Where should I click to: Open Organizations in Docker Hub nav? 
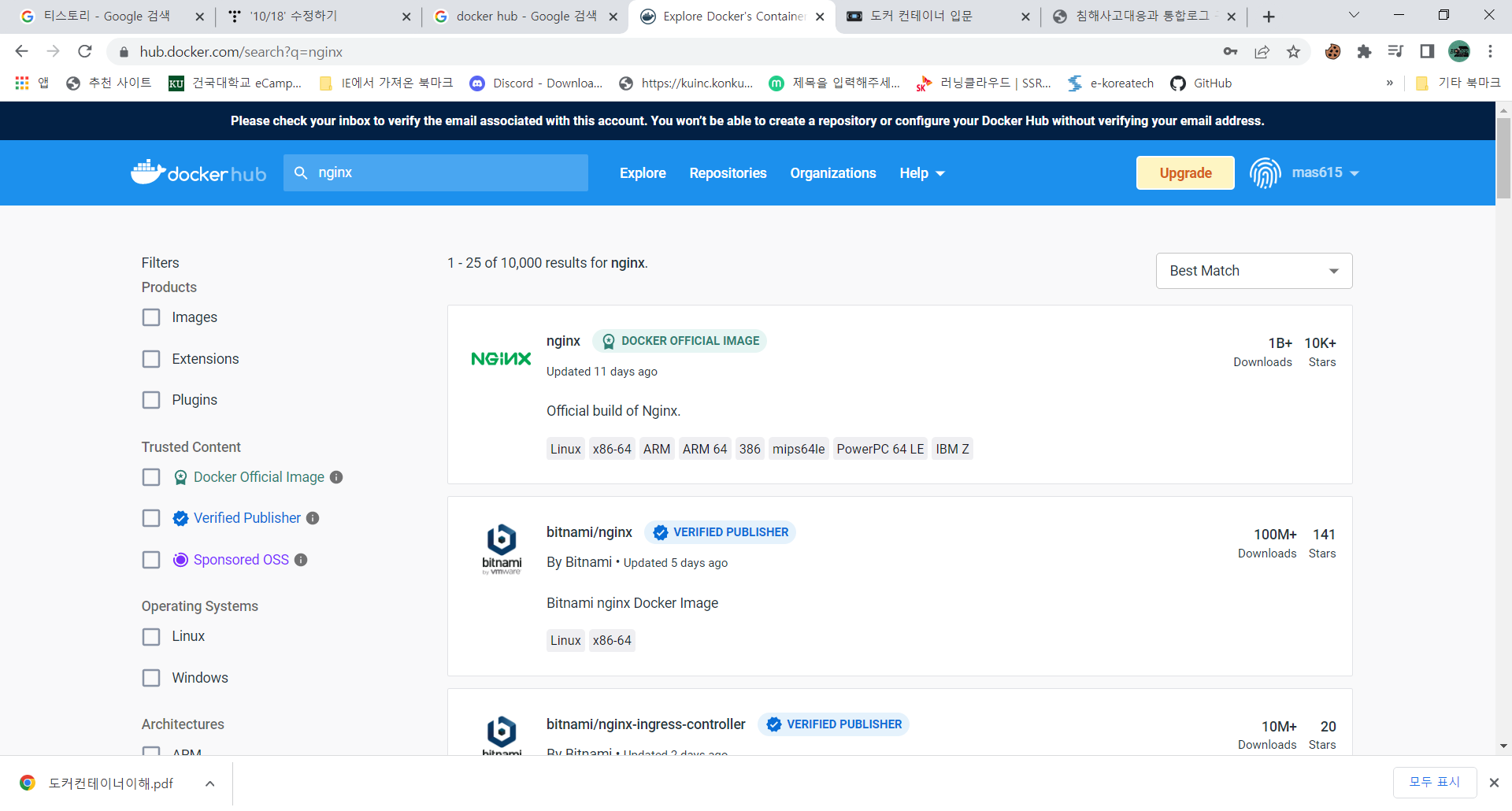coord(833,173)
